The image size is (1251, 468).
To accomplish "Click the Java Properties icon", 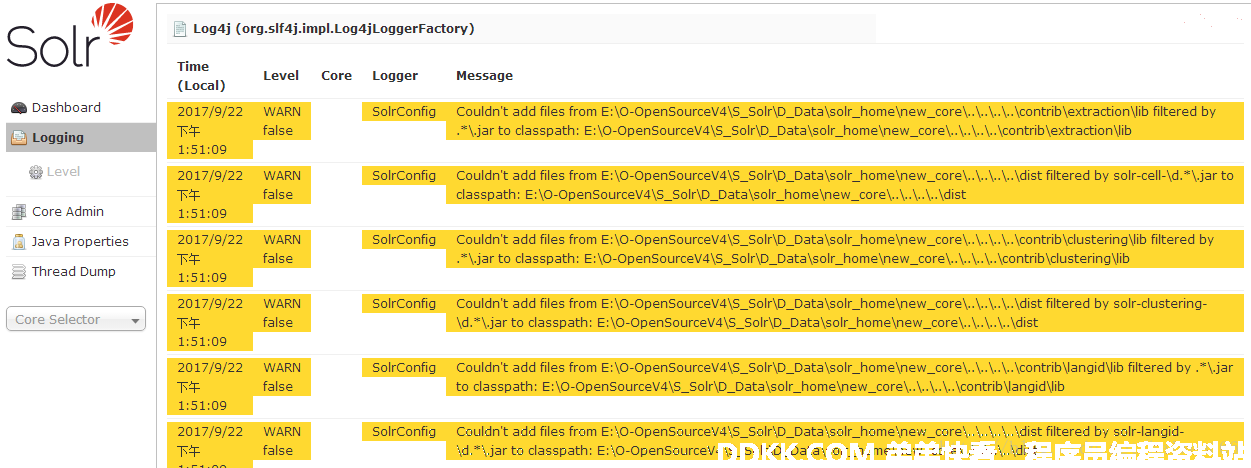I will (18, 242).
